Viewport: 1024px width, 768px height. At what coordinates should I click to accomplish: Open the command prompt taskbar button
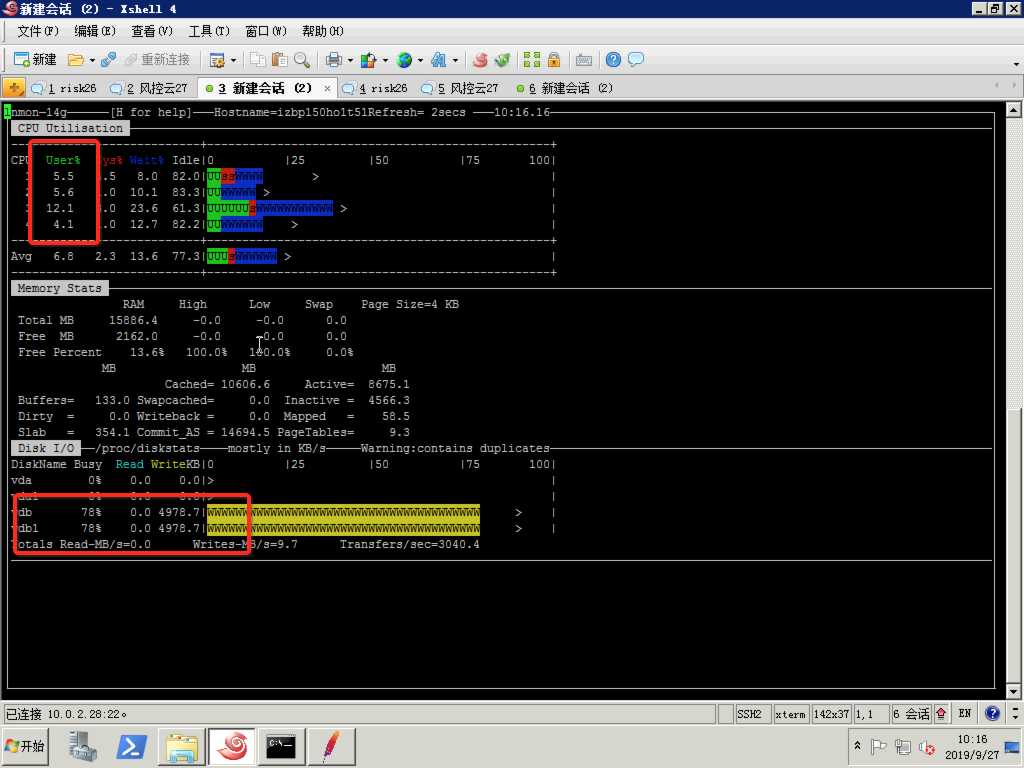[x=281, y=746]
